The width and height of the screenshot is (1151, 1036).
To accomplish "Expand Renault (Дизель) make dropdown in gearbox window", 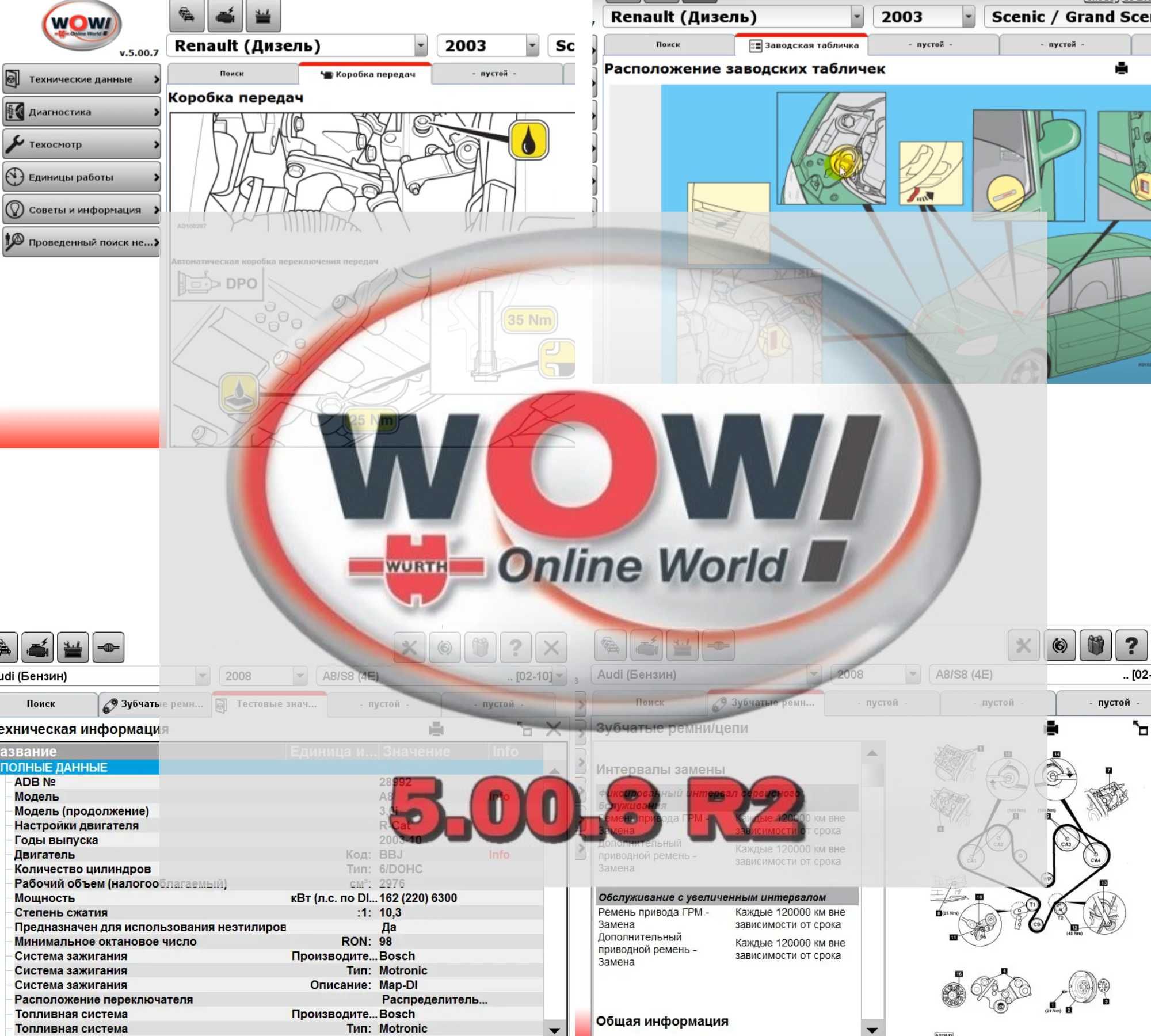I will [421, 45].
